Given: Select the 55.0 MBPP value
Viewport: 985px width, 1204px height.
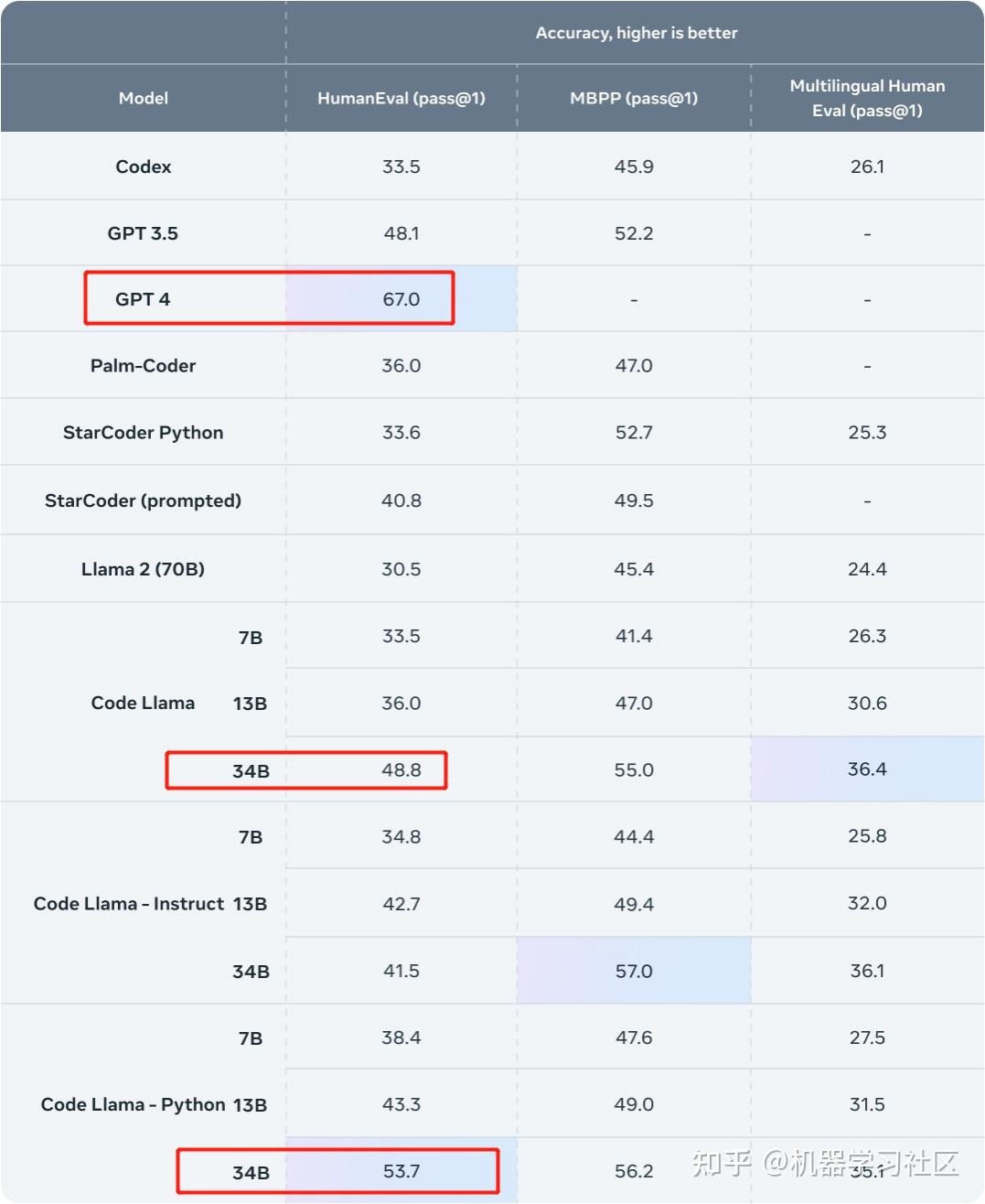Looking at the screenshot, I should (x=634, y=770).
